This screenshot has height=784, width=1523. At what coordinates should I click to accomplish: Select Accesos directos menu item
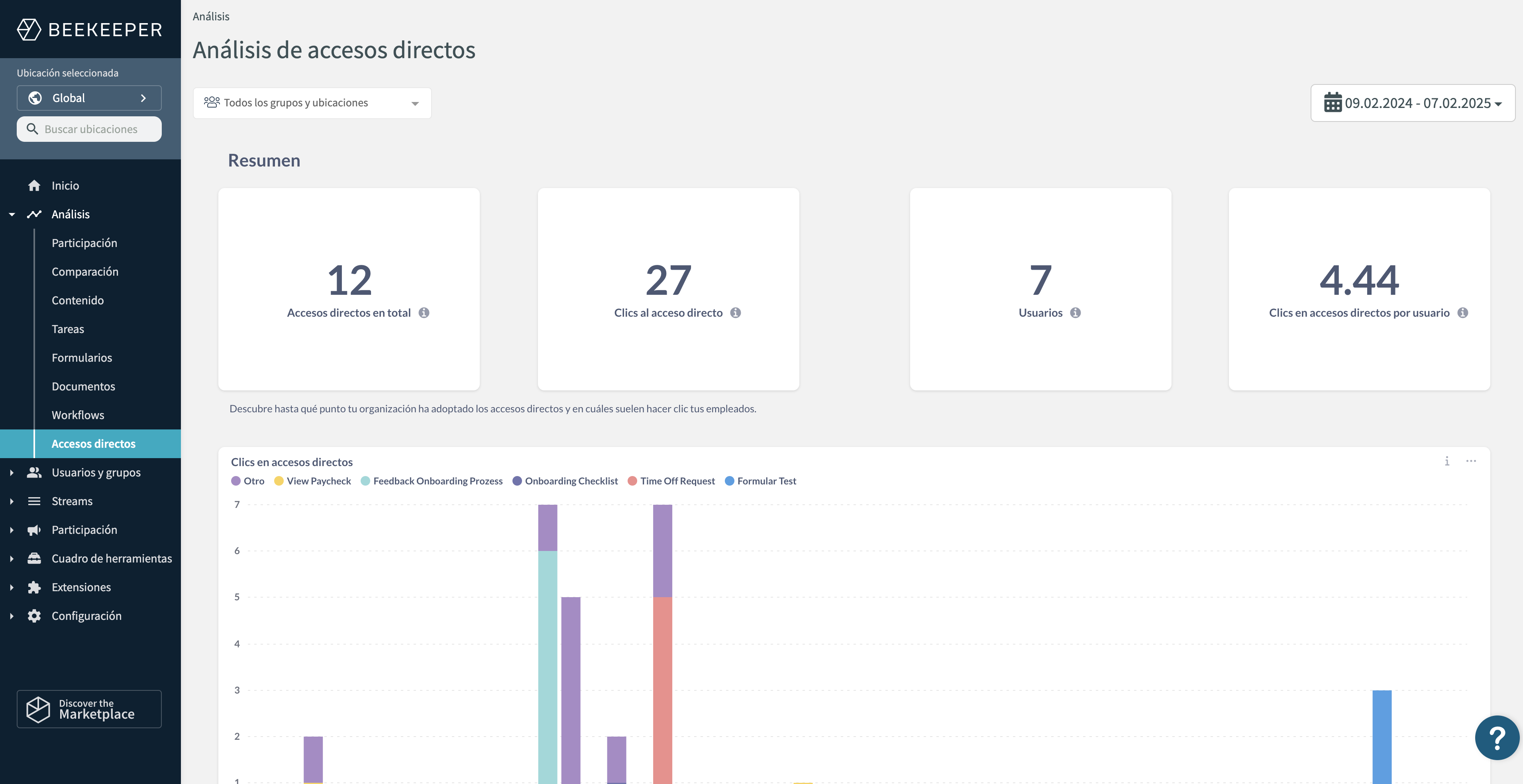tap(90, 443)
